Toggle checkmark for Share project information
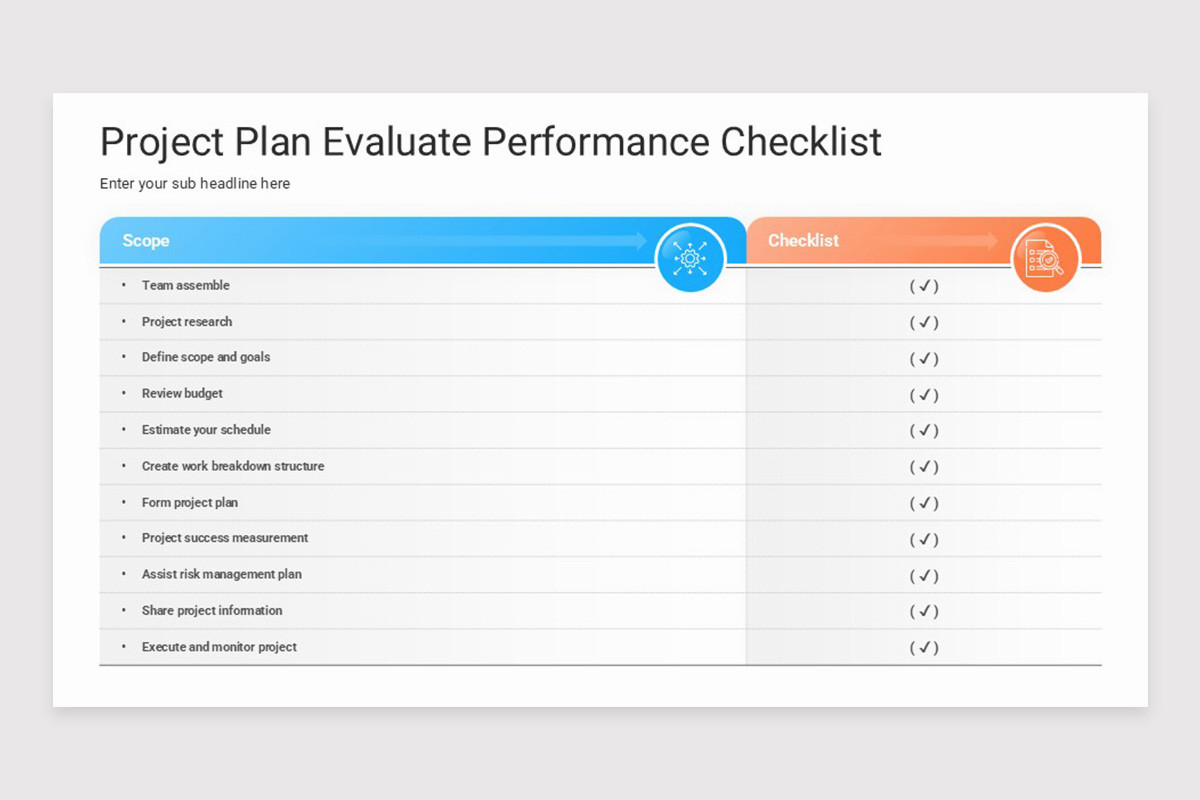The image size is (1200, 800). point(924,612)
